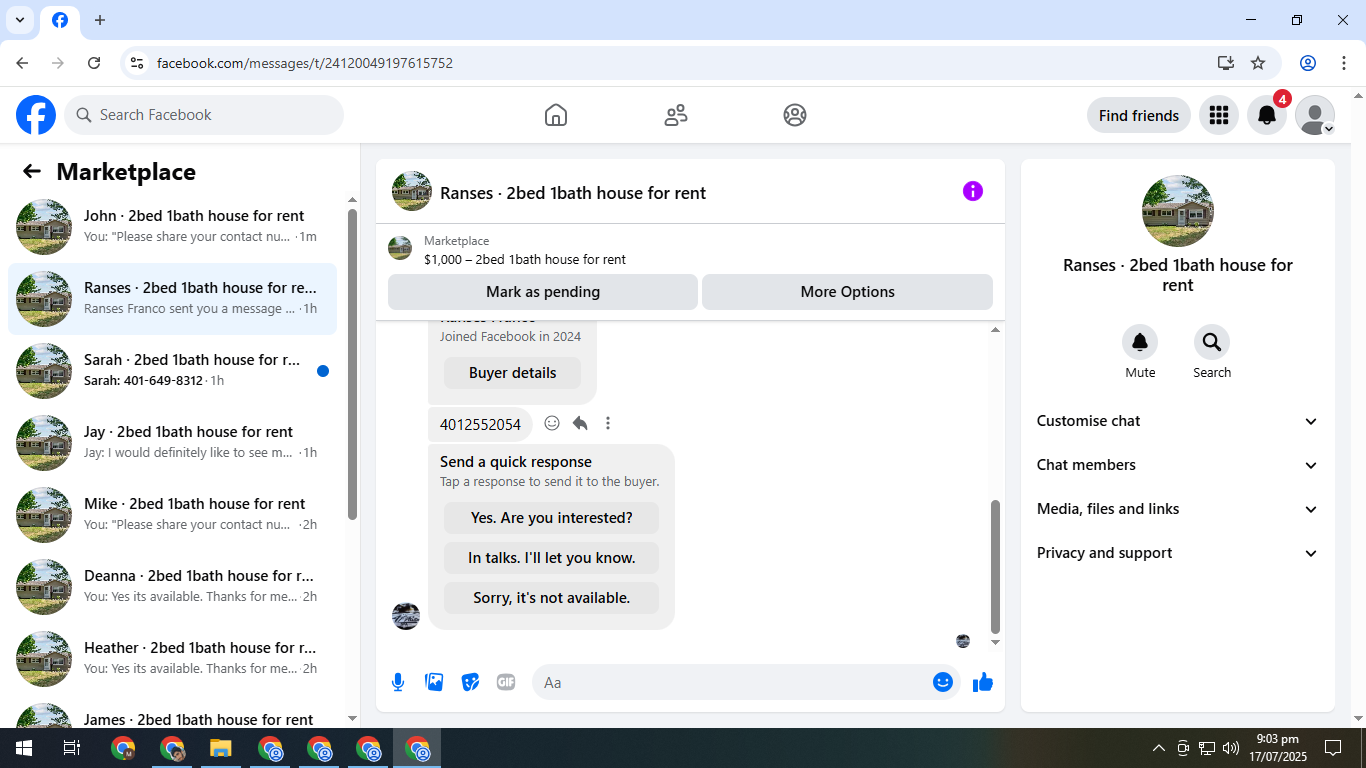Open the volume control in system tray

(1231, 748)
